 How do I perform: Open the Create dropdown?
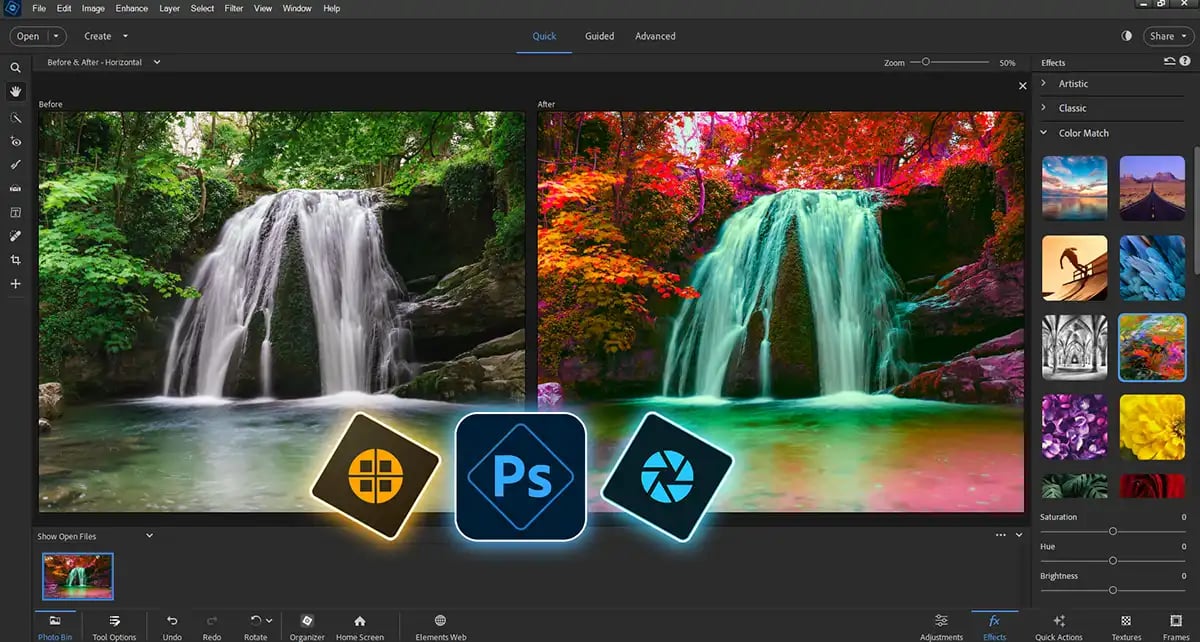[105, 36]
